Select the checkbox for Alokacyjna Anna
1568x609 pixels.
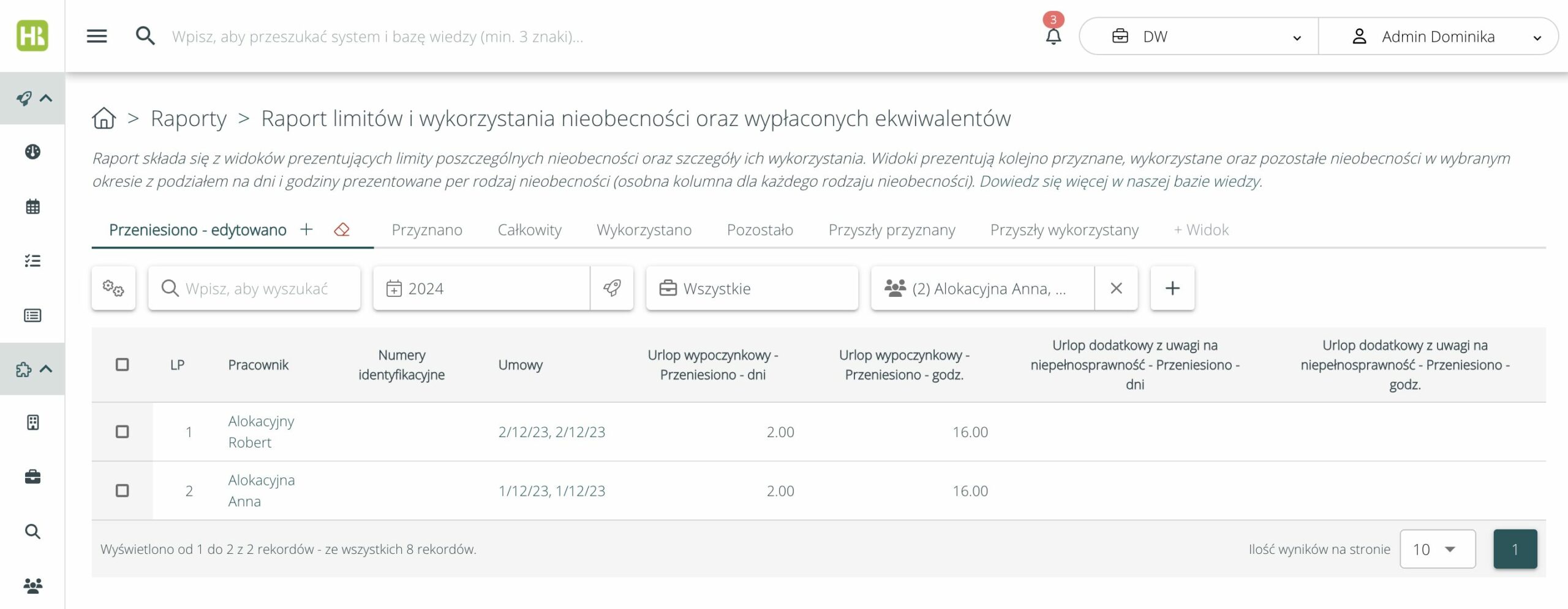click(x=123, y=491)
